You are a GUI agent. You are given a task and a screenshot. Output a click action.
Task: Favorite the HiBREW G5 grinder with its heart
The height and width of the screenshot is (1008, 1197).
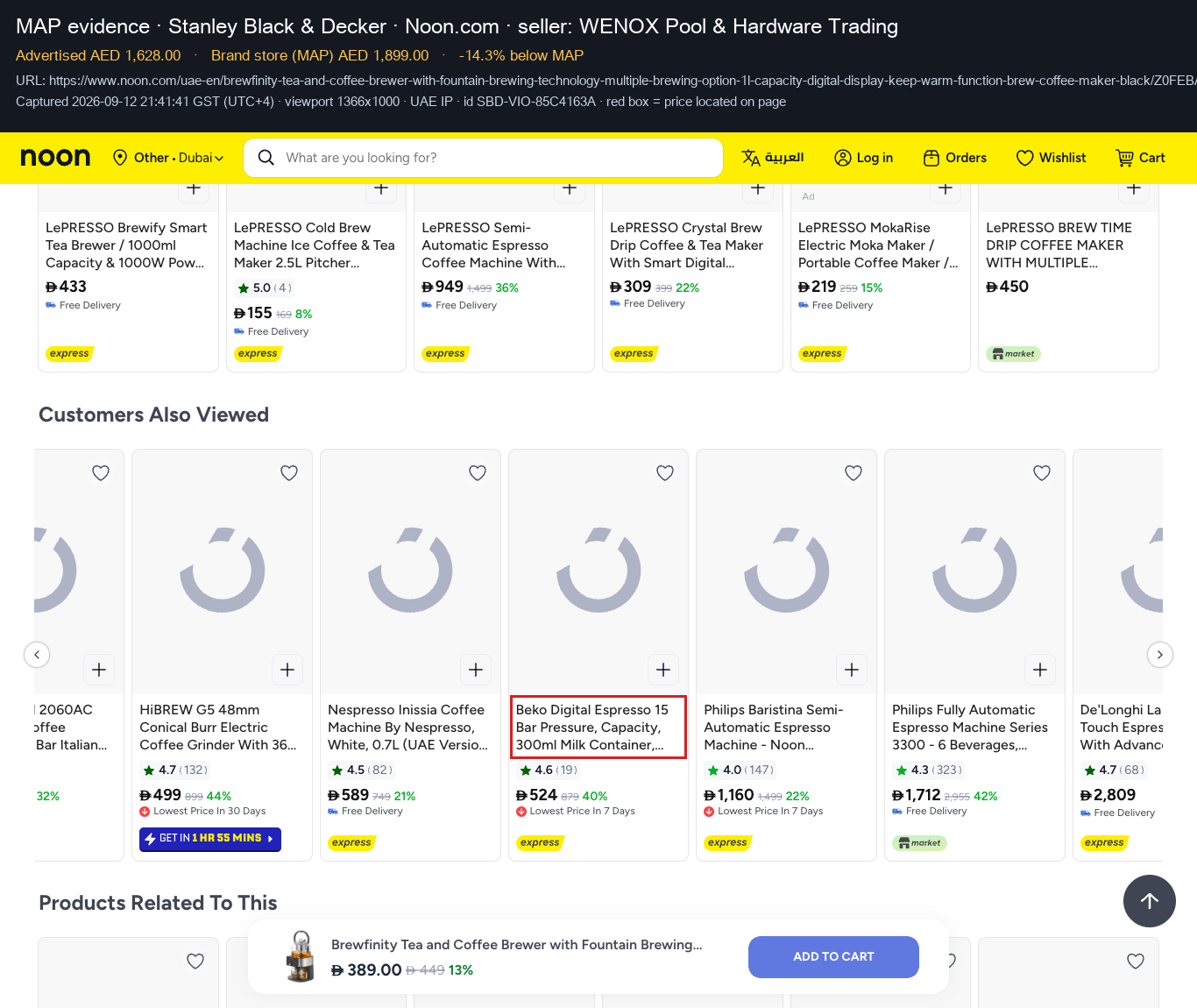pyautogui.click(x=289, y=473)
